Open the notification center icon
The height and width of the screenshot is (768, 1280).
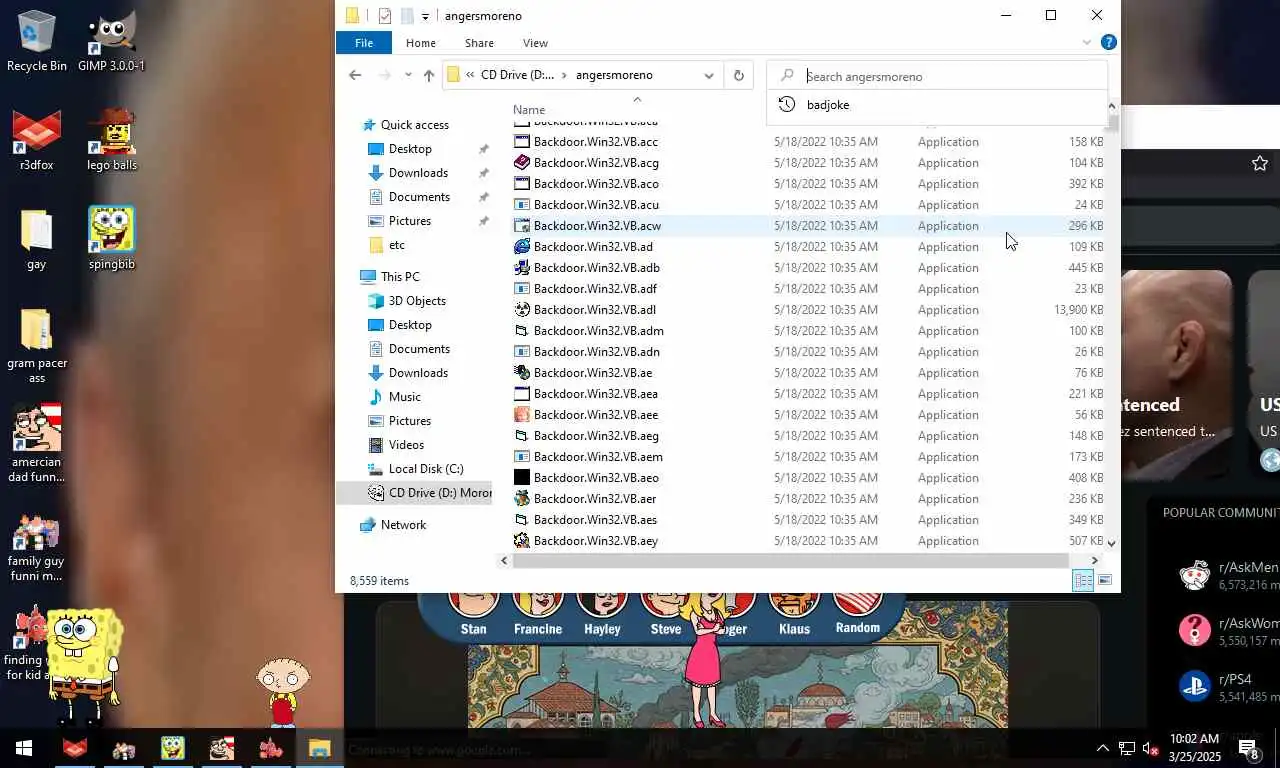[1248, 748]
